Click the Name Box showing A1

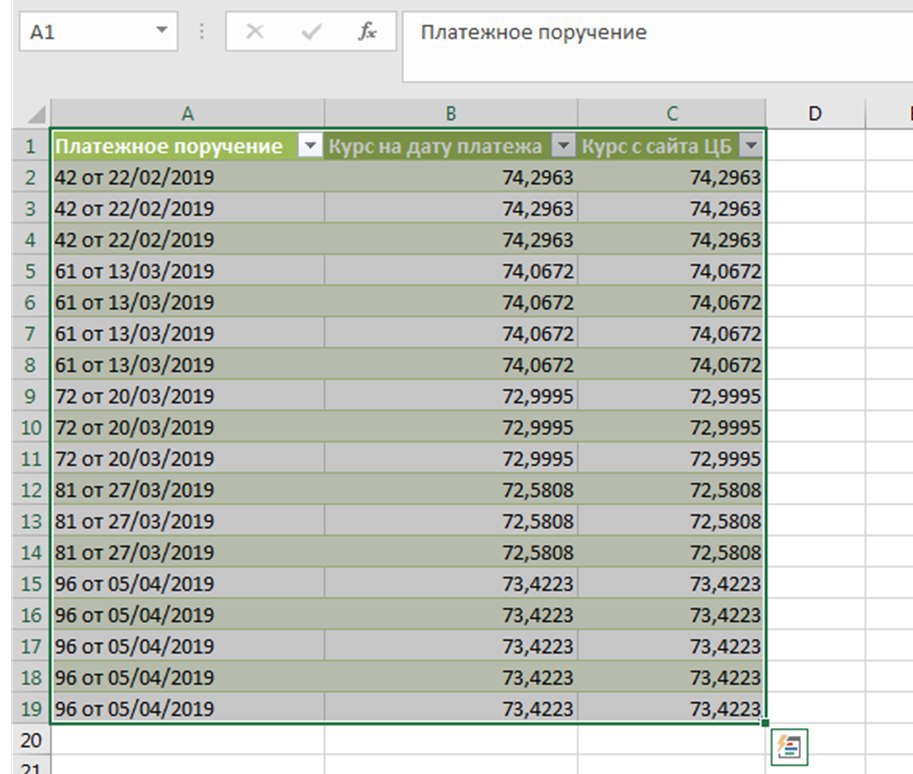[98, 31]
